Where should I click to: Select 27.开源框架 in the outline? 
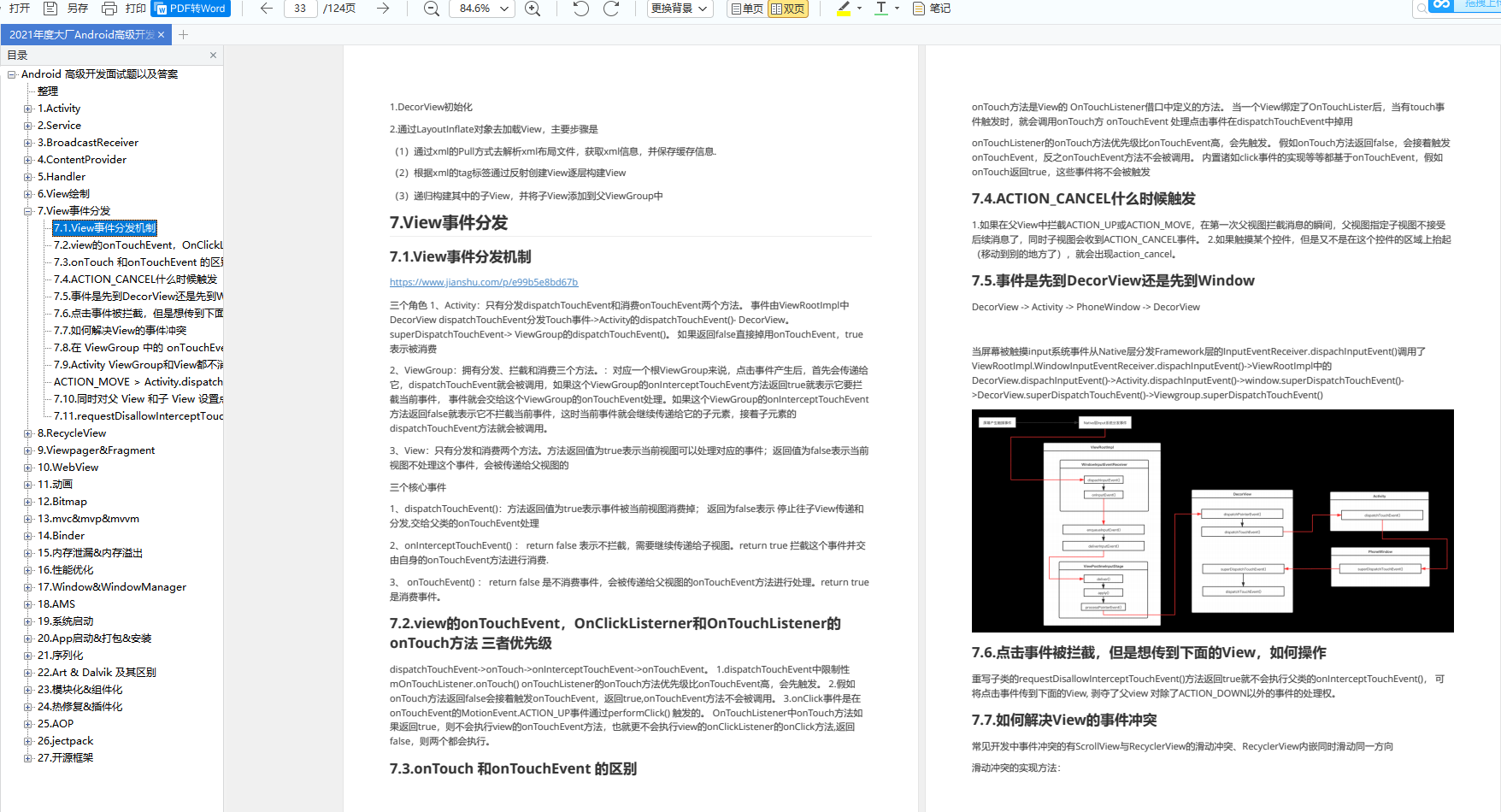(65, 758)
